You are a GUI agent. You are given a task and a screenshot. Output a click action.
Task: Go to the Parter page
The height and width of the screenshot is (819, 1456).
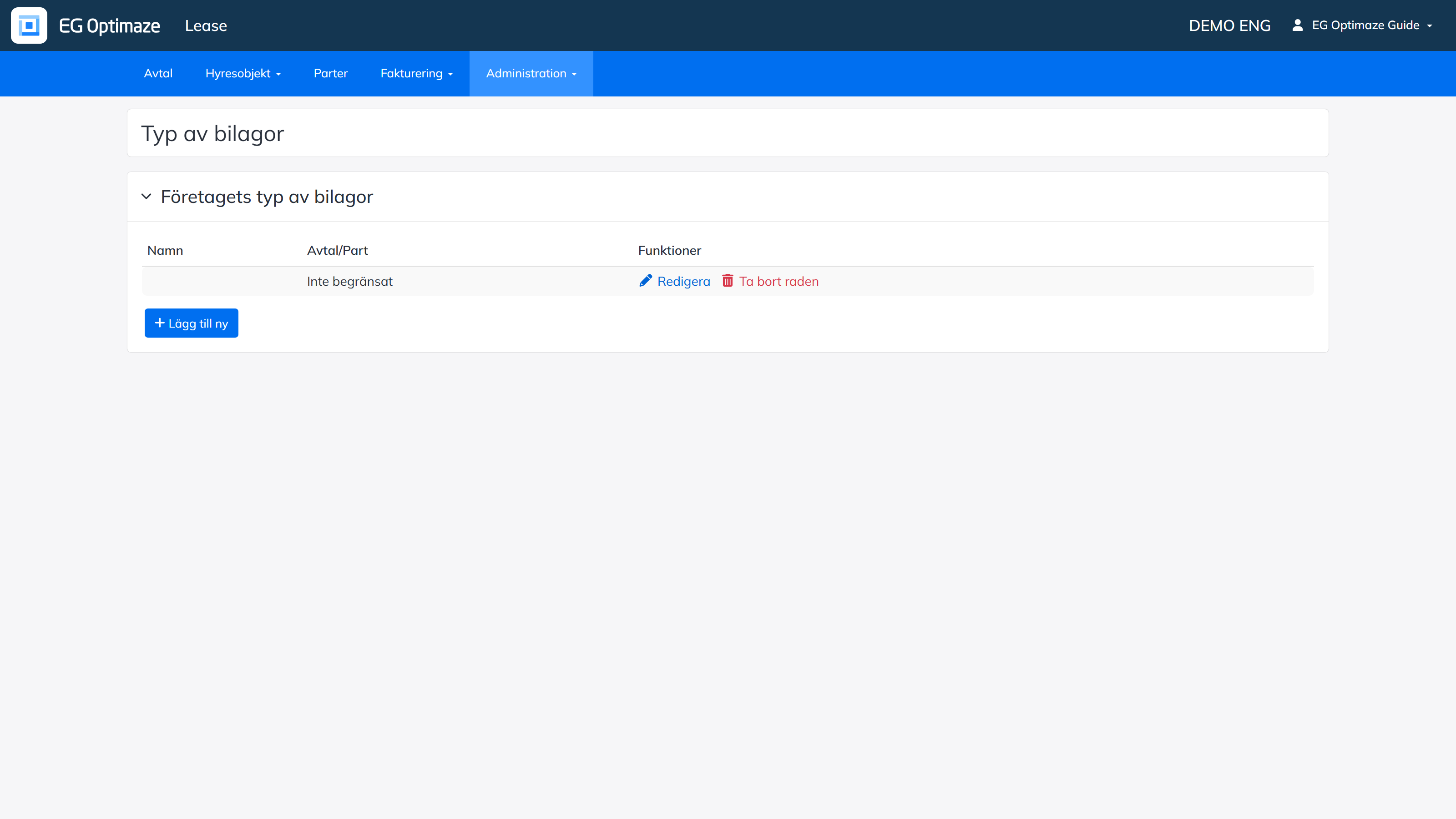pos(331,73)
